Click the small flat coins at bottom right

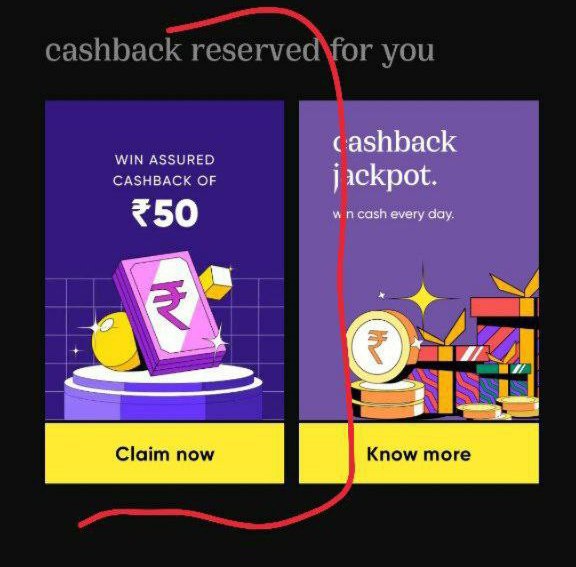click(x=498, y=408)
